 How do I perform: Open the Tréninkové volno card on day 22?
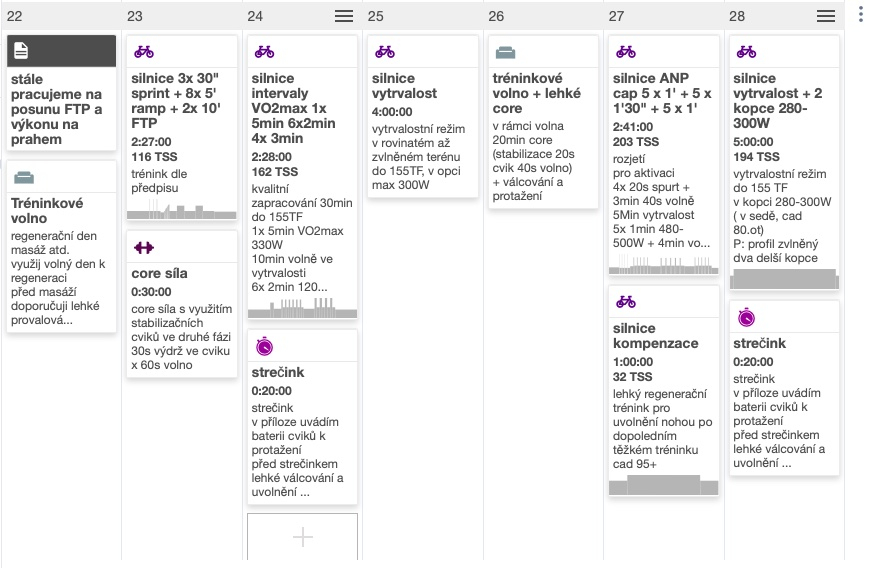click(x=62, y=246)
